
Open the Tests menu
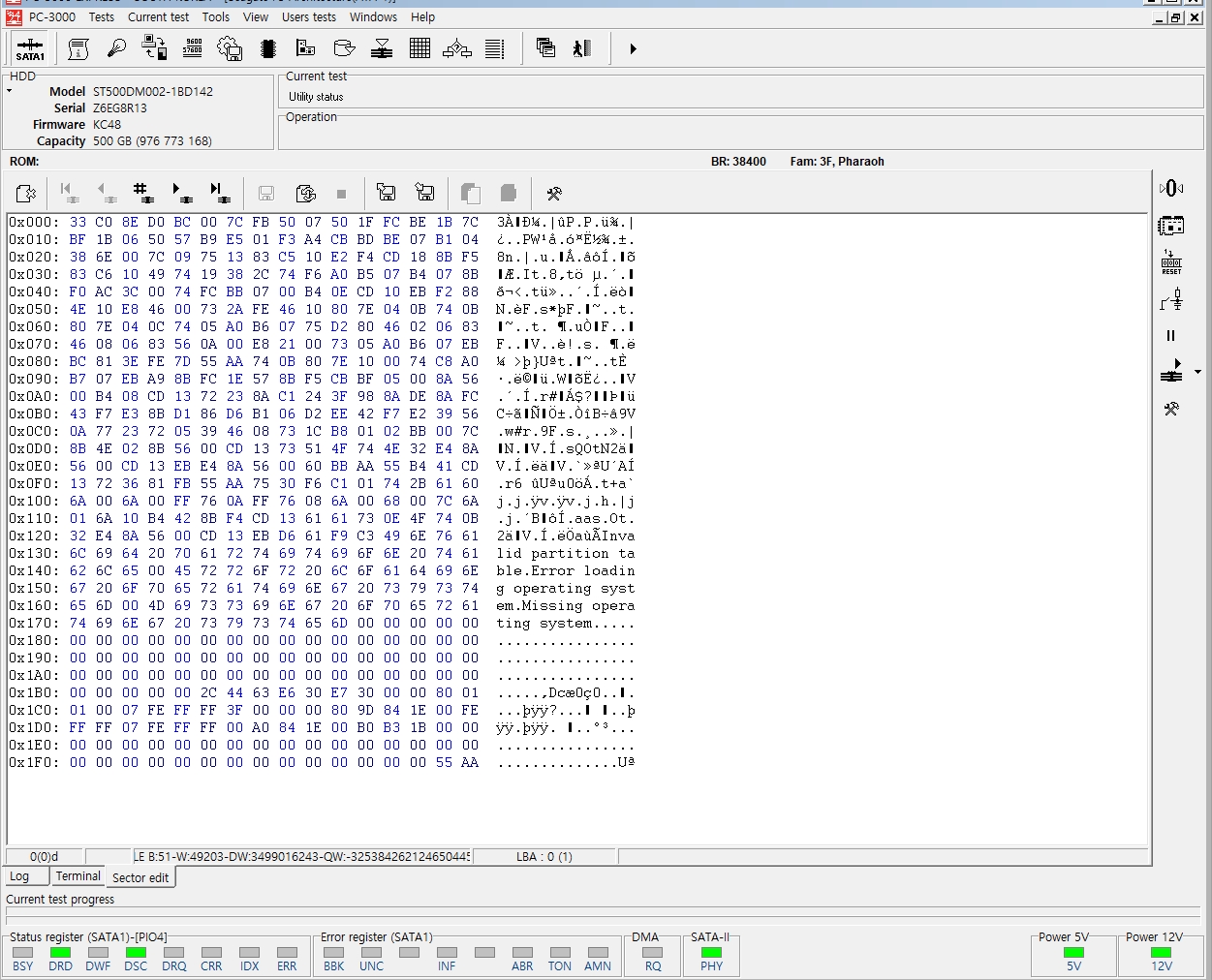[x=101, y=16]
